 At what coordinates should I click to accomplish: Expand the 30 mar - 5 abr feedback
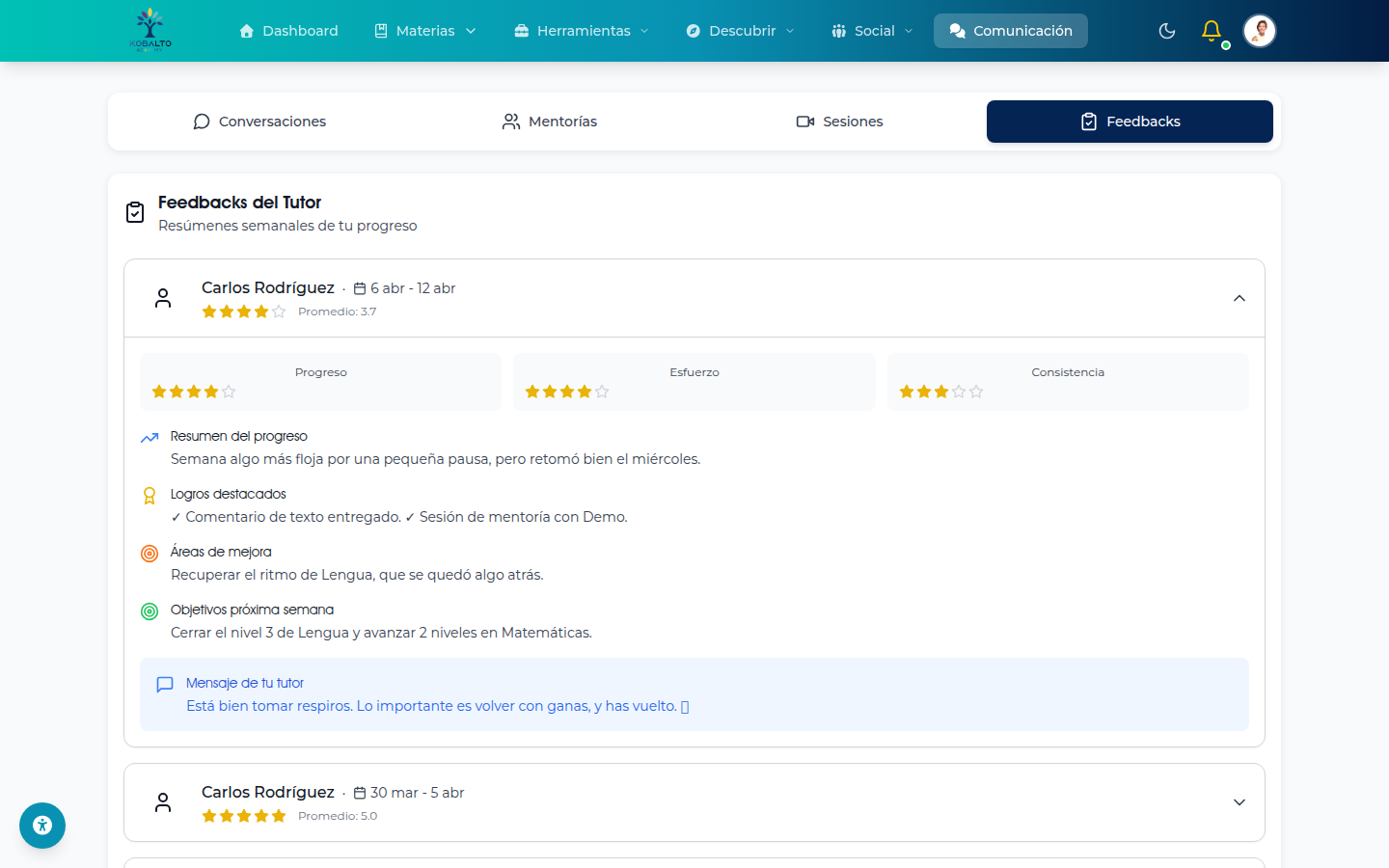(1239, 802)
